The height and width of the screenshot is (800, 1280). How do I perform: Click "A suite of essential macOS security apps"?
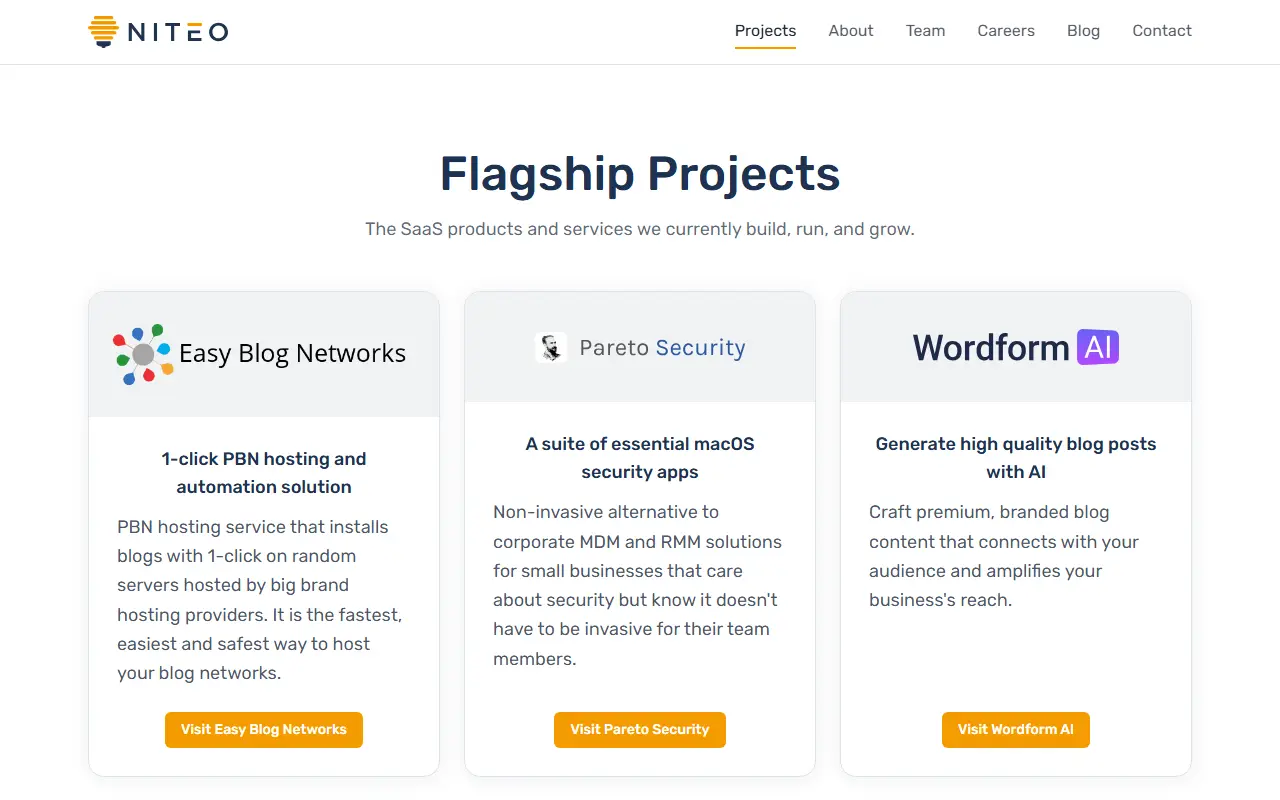click(x=640, y=458)
